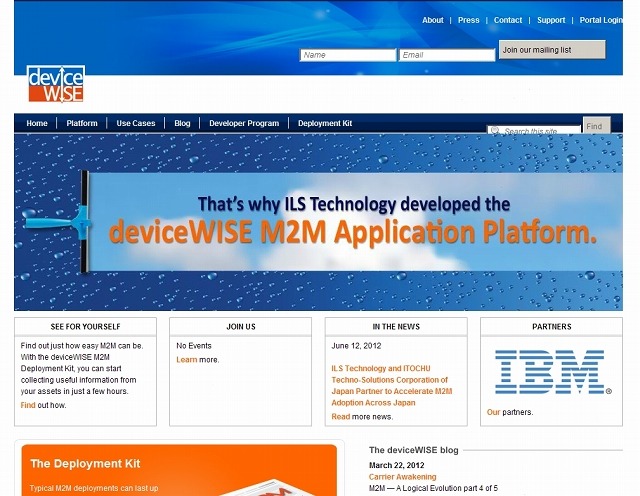Click the IBM partner logo
This screenshot has height=496, width=640.
(553, 372)
